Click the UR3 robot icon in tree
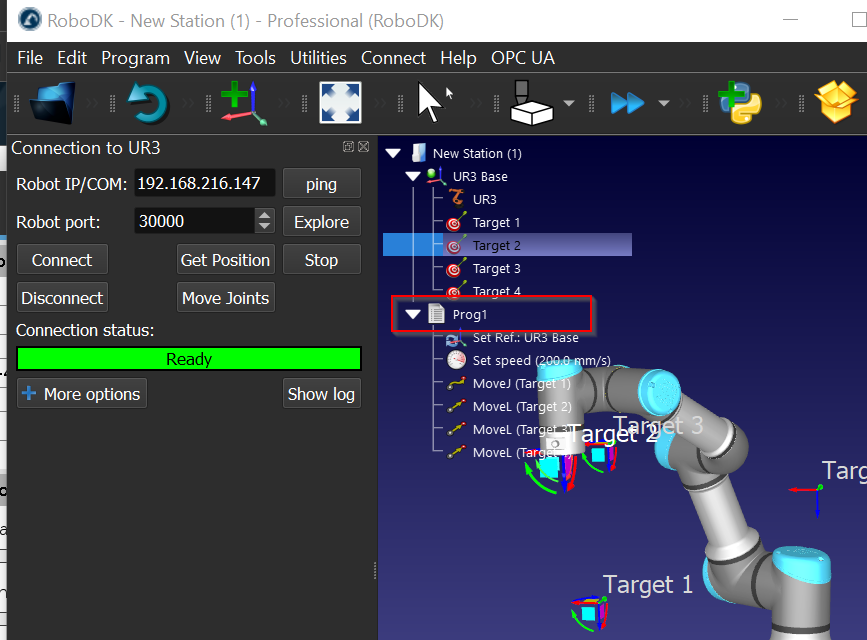The image size is (867, 640). click(456, 197)
